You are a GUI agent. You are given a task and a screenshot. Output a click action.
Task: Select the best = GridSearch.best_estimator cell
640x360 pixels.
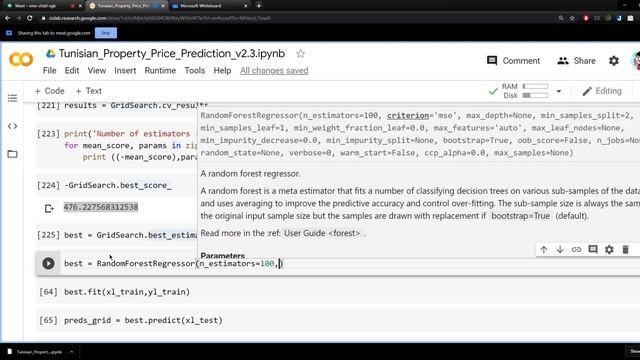[x=131, y=236]
